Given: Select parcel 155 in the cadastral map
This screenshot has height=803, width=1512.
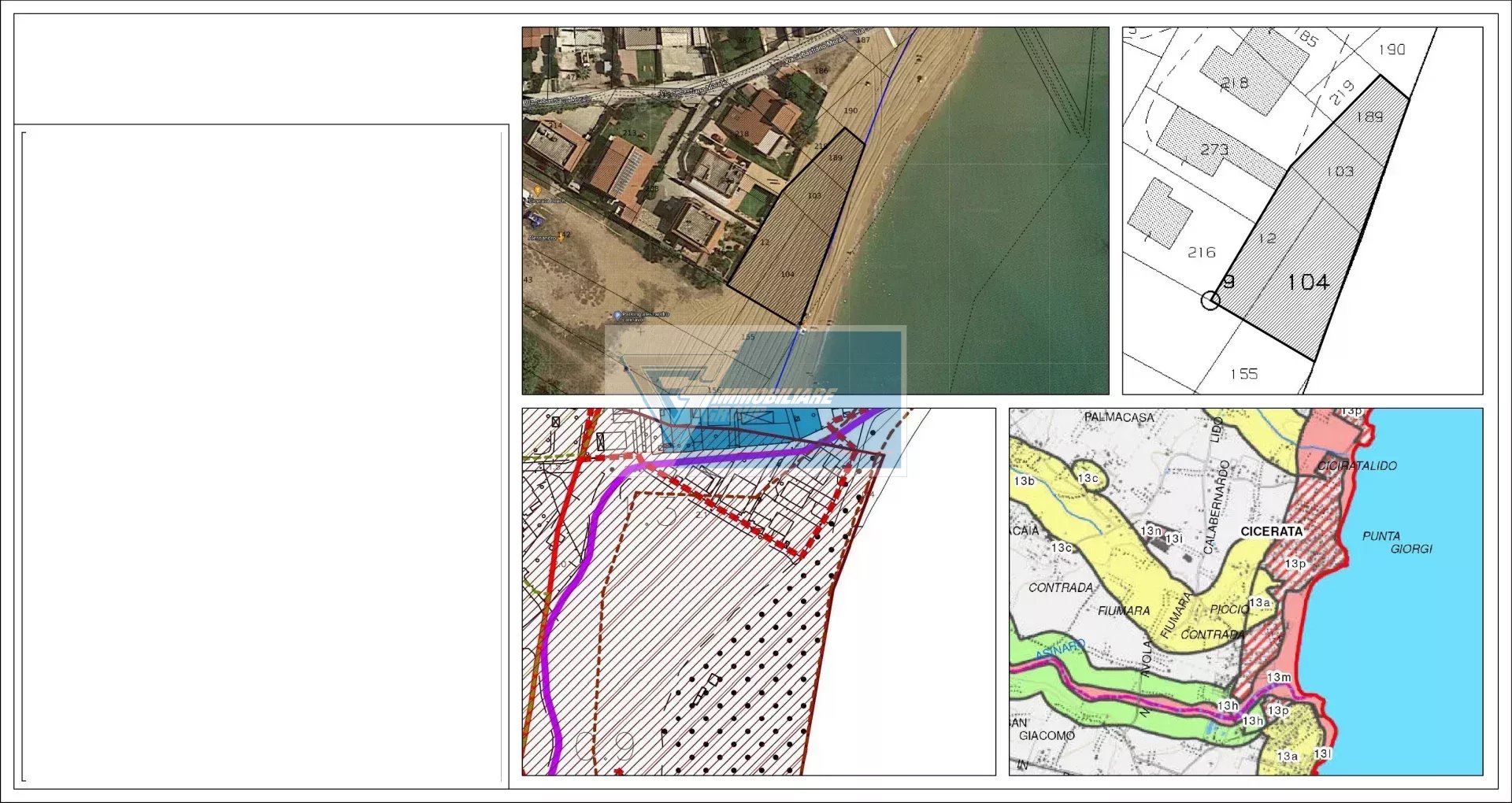Looking at the screenshot, I should (x=1244, y=374).
